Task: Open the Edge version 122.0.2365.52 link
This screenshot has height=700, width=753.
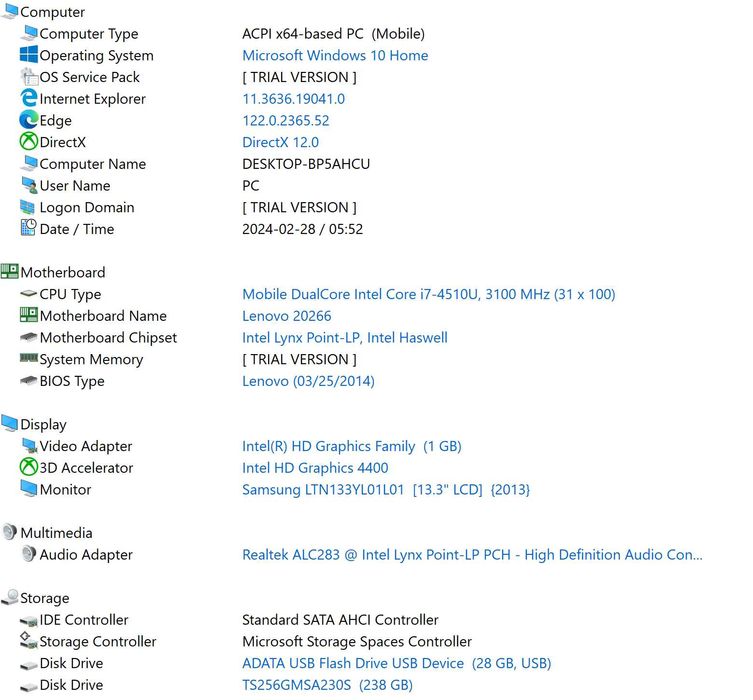Action: pos(286,121)
